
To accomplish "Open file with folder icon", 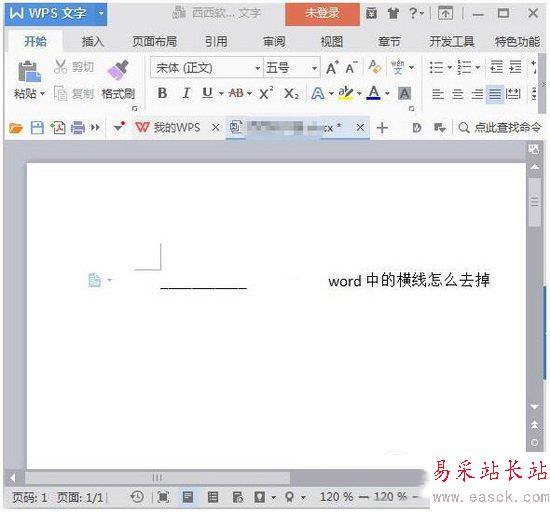I will coord(16,128).
